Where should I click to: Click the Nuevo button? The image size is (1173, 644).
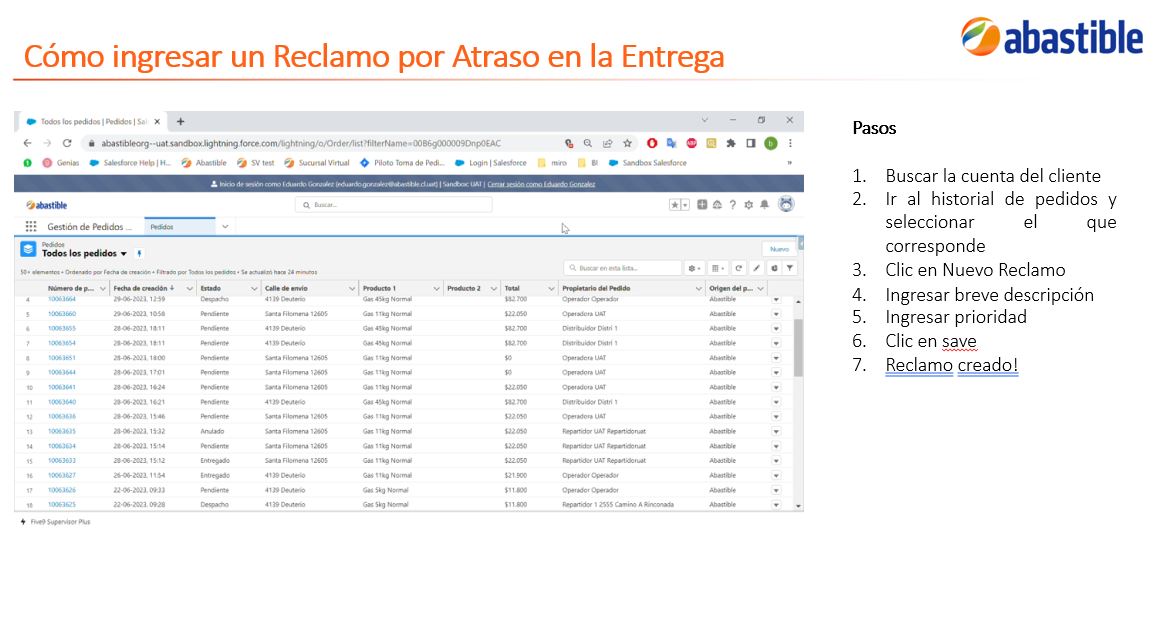tap(779, 249)
